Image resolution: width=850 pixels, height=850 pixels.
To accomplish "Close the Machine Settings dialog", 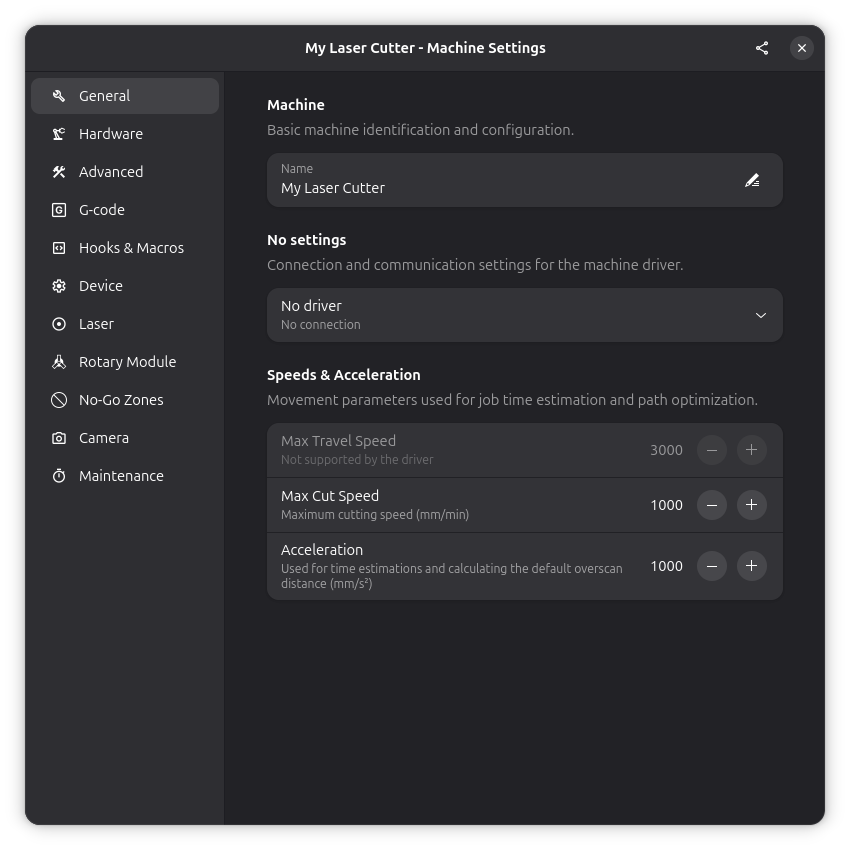I will (802, 48).
